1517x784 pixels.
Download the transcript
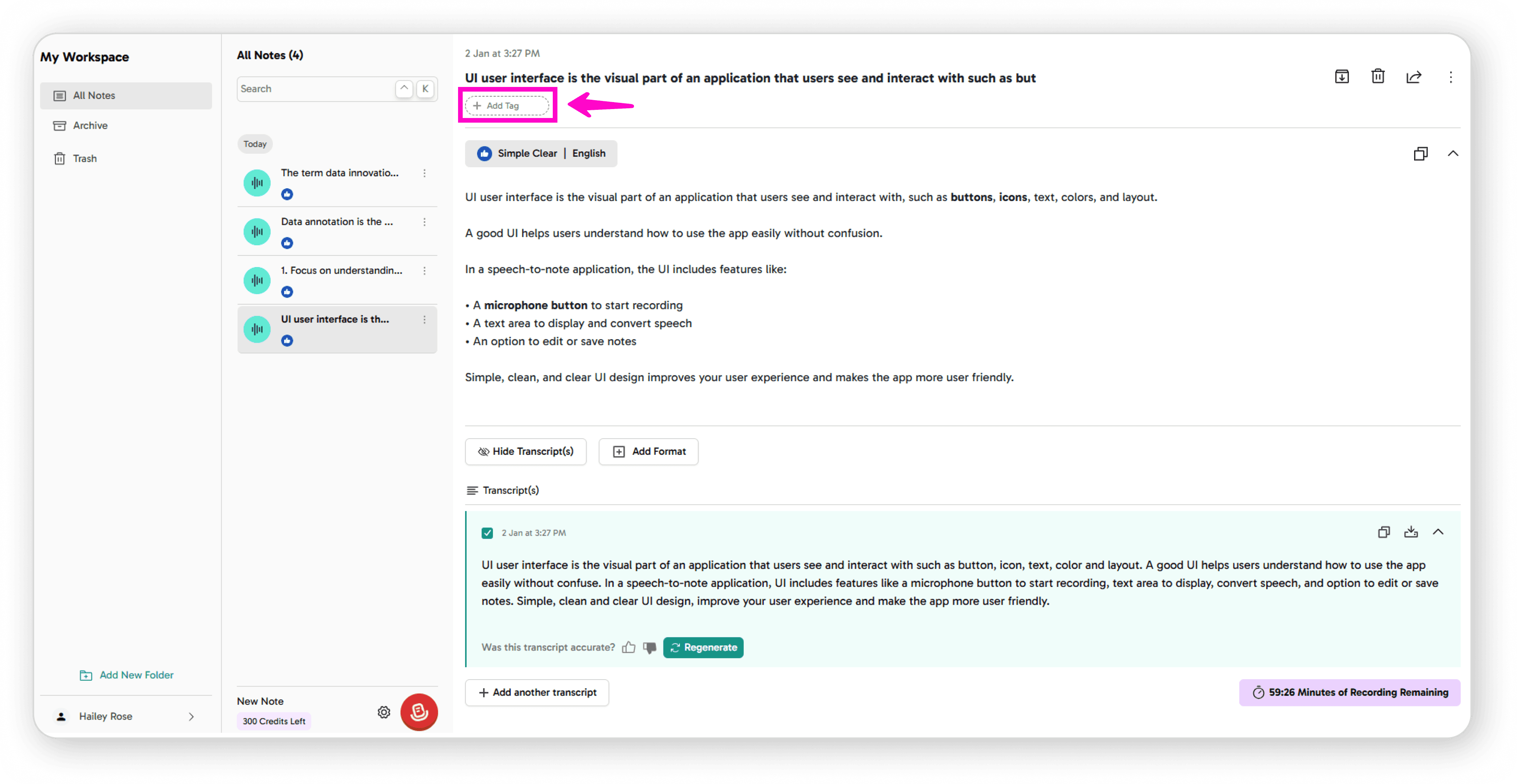click(x=1411, y=532)
